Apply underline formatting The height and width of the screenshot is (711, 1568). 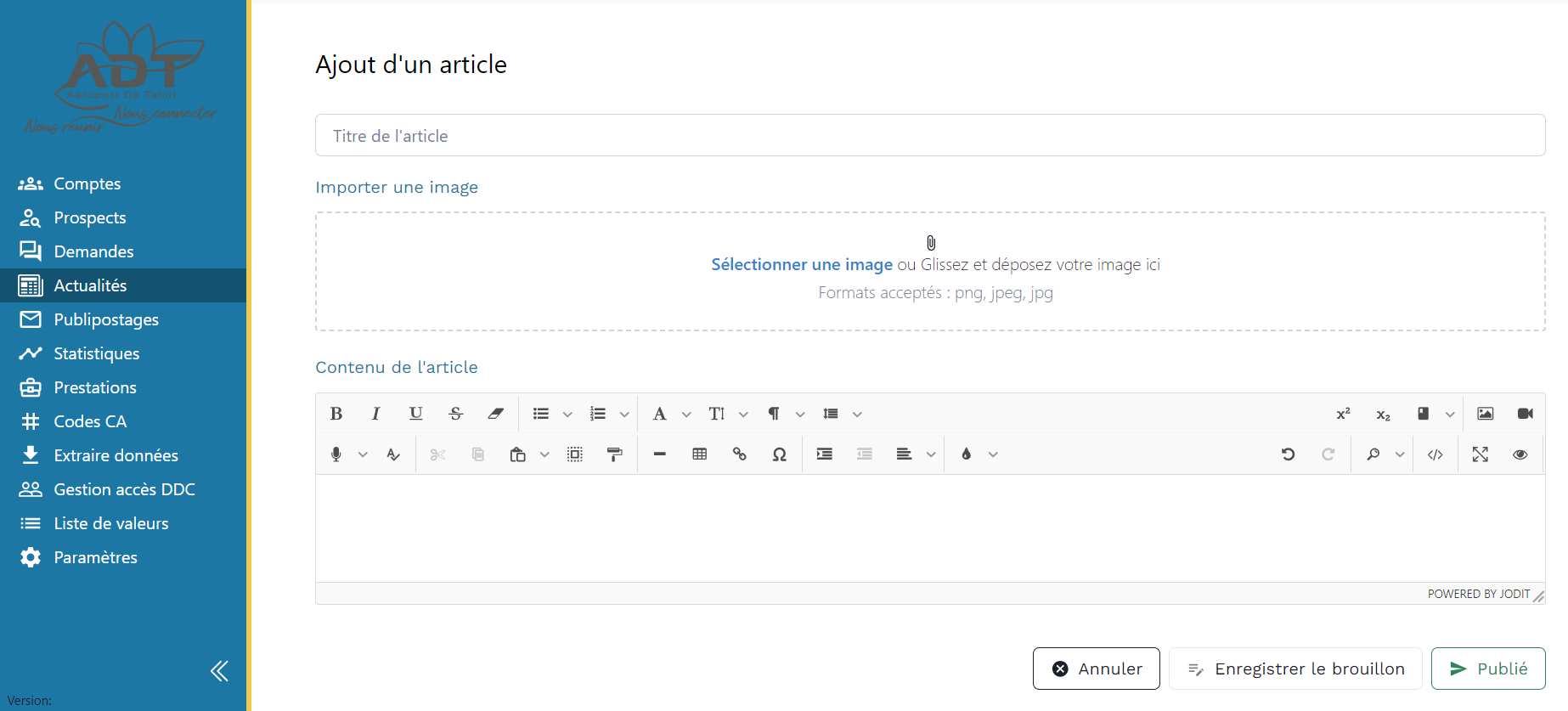click(415, 414)
